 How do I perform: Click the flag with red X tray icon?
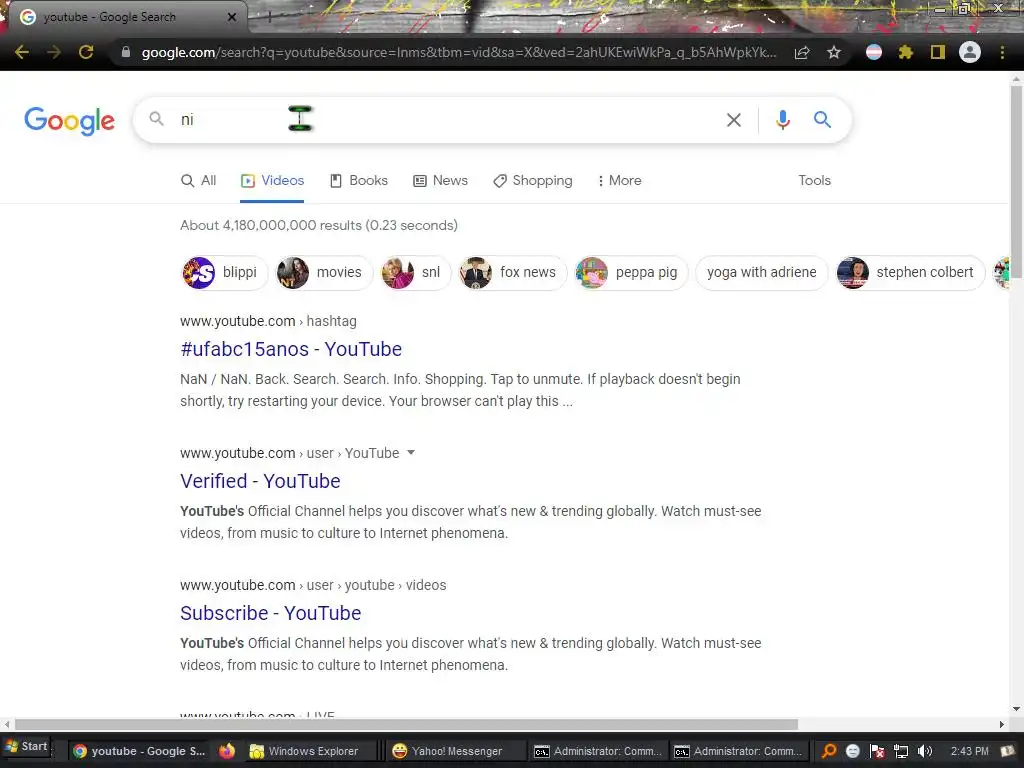coord(877,751)
